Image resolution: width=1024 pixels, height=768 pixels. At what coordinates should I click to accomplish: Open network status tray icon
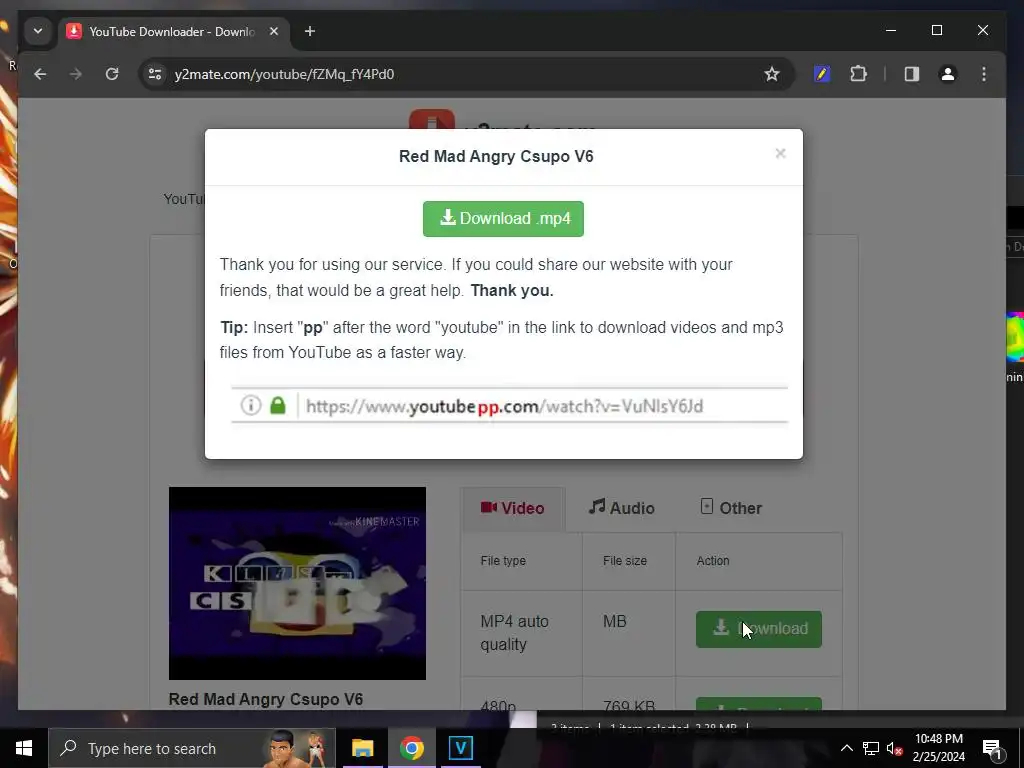[871, 748]
